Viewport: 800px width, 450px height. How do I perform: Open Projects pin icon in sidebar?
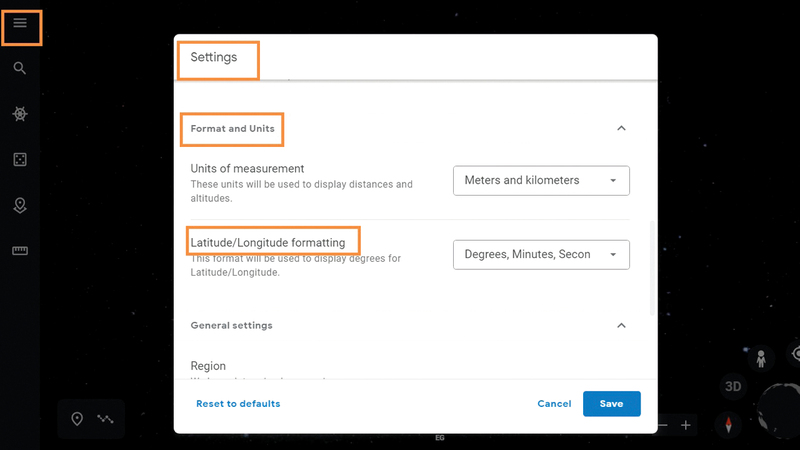click(x=20, y=205)
